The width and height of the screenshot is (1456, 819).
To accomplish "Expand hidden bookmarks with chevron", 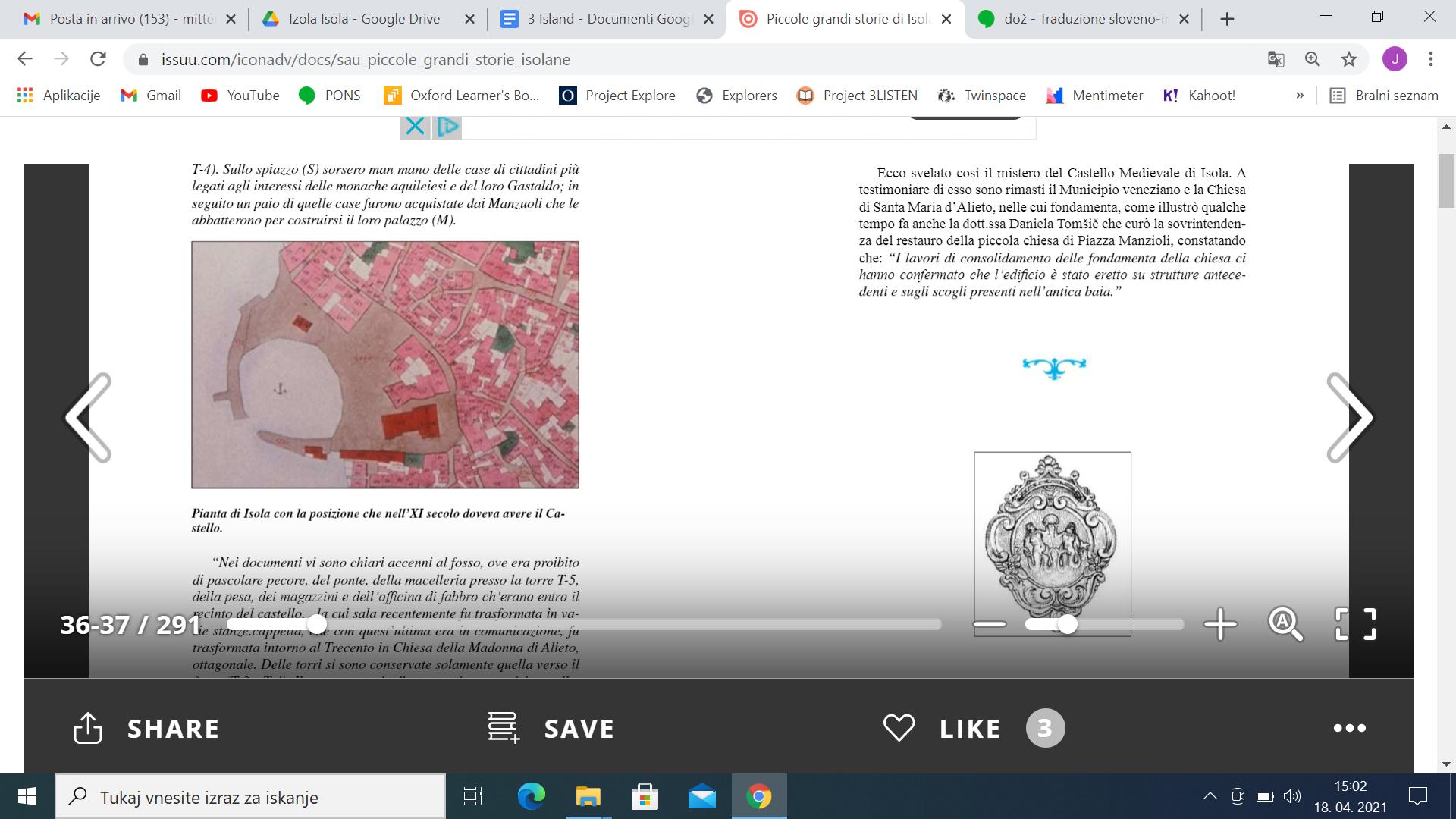I will click(1300, 96).
